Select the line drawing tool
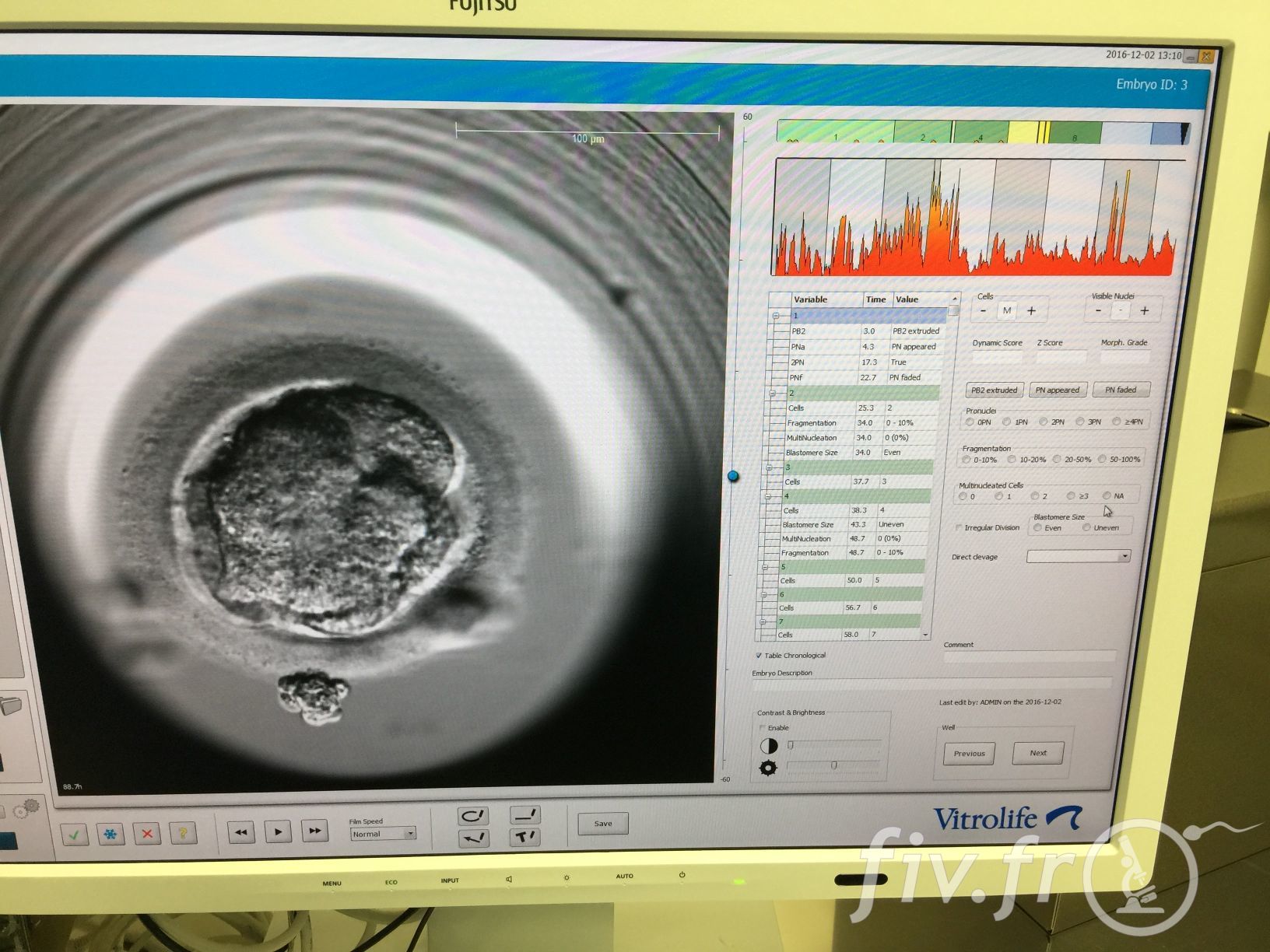The height and width of the screenshot is (952, 1270). pyautogui.click(x=525, y=814)
